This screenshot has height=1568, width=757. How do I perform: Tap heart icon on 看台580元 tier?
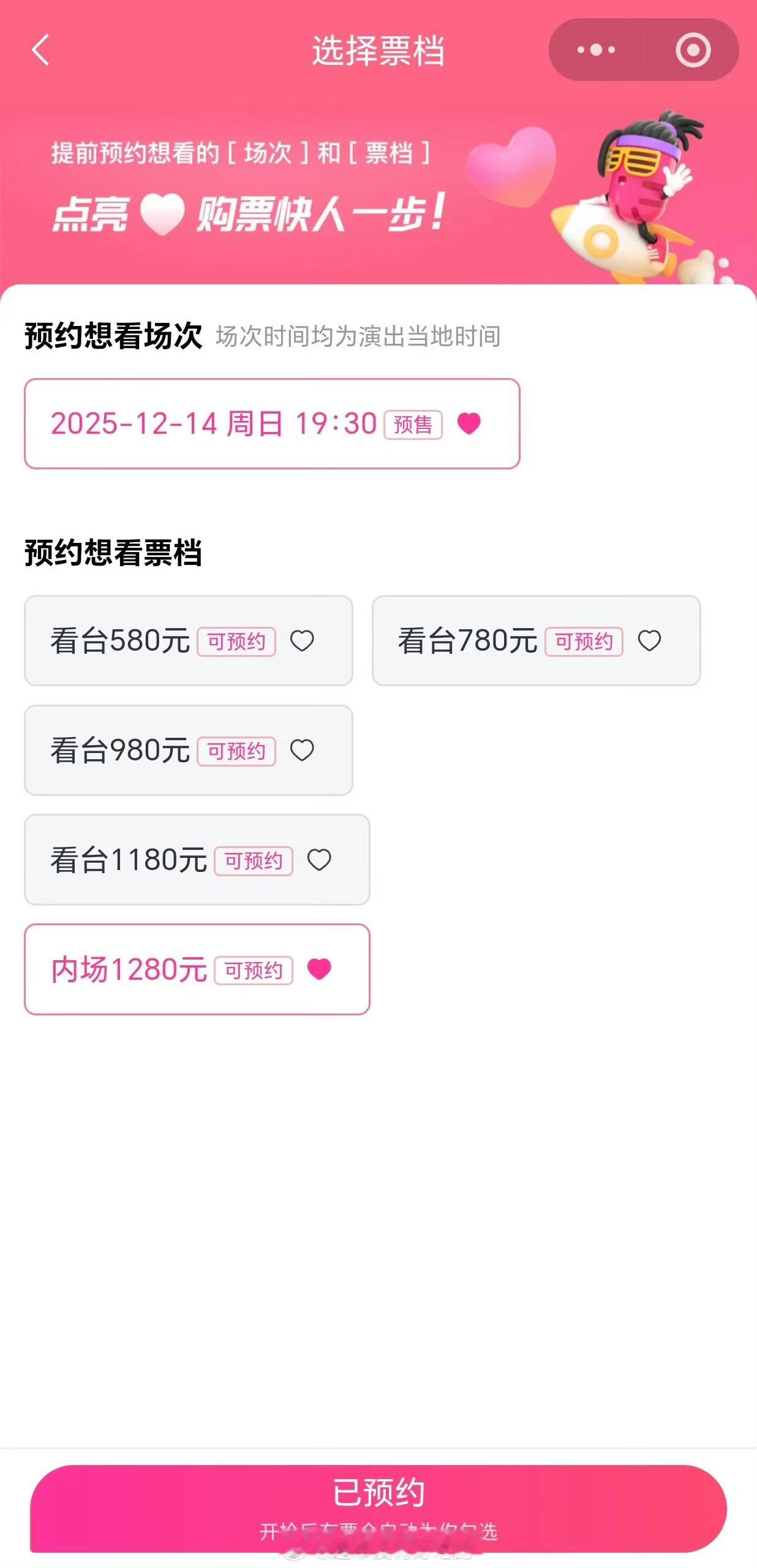302,641
